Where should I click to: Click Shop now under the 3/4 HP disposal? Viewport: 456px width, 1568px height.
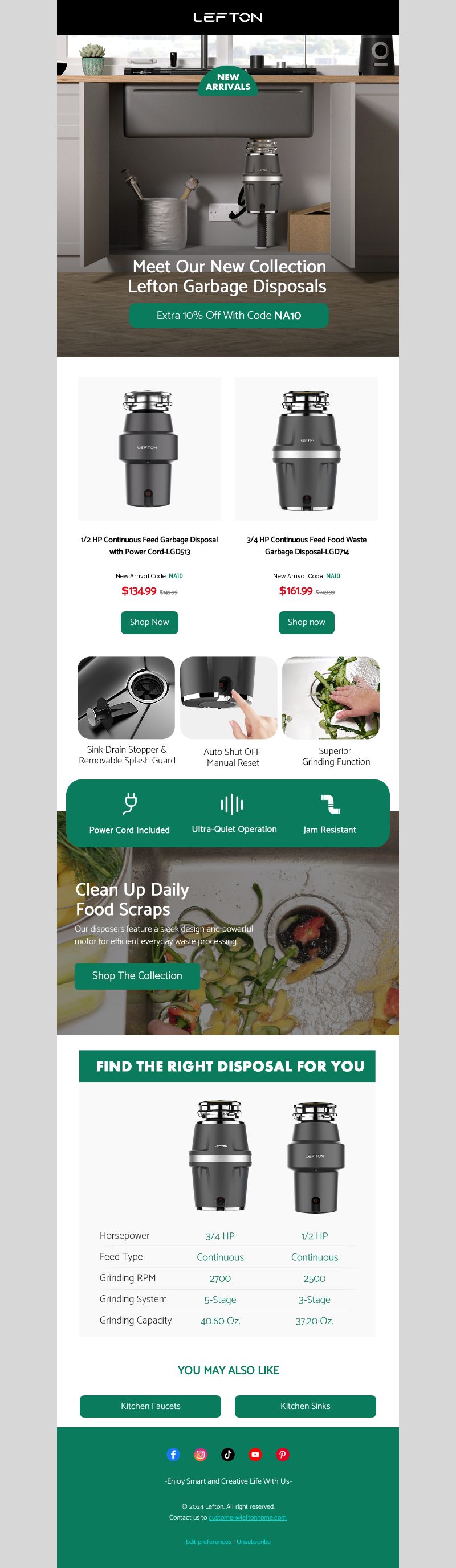[x=306, y=622]
